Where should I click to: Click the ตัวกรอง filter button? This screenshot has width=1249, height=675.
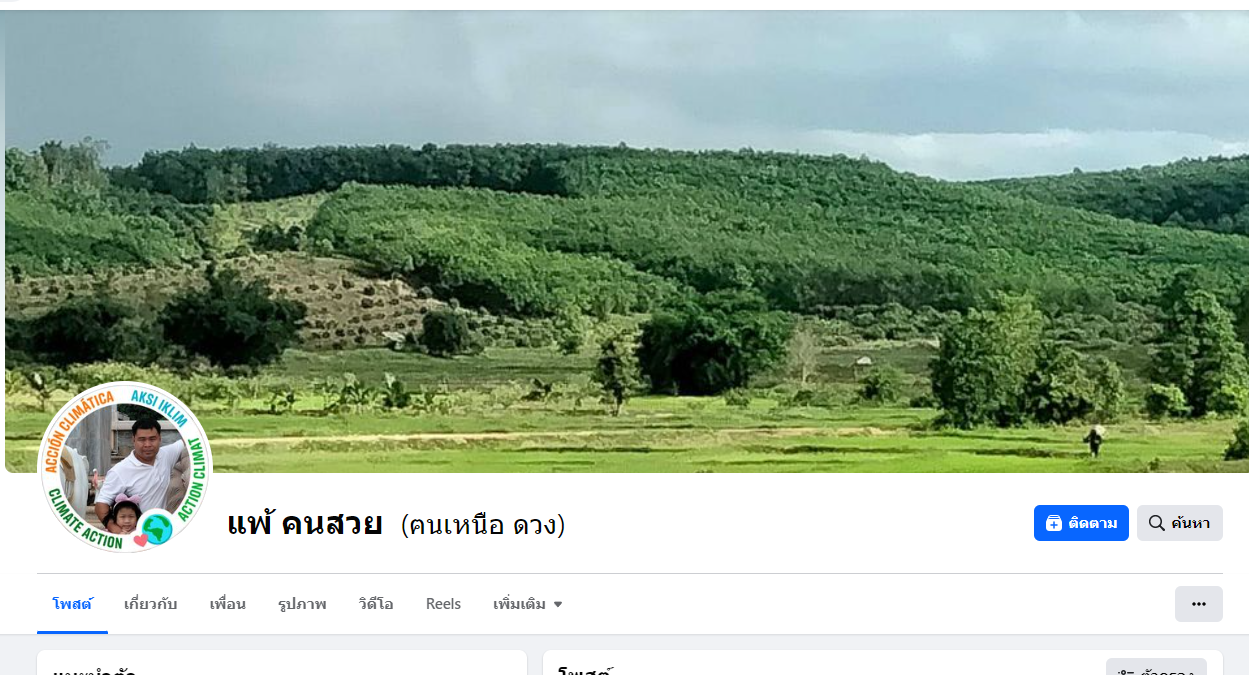[x=1156, y=667]
